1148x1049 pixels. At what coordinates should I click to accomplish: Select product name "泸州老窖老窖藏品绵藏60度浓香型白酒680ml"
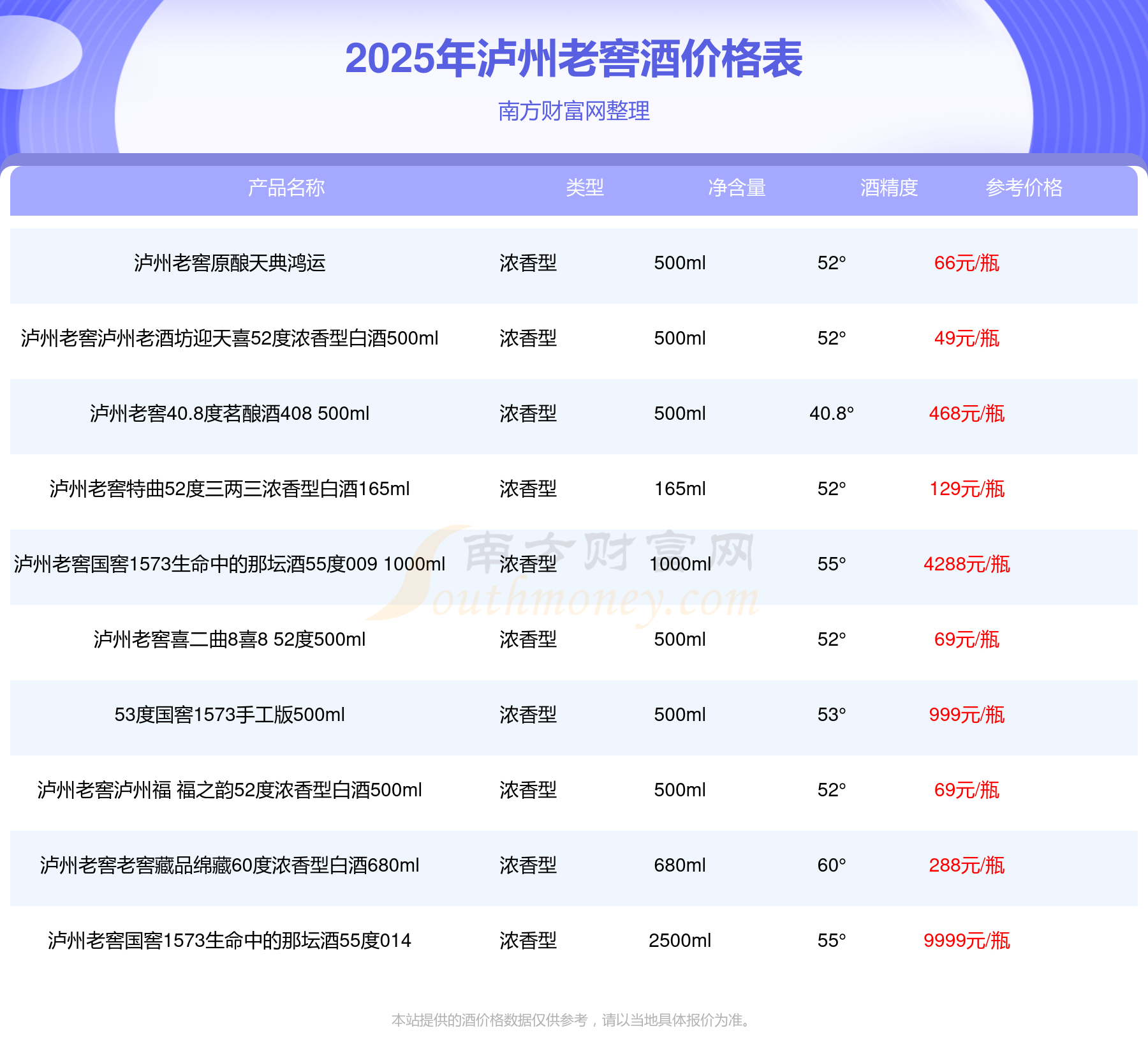tap(230, 865)
